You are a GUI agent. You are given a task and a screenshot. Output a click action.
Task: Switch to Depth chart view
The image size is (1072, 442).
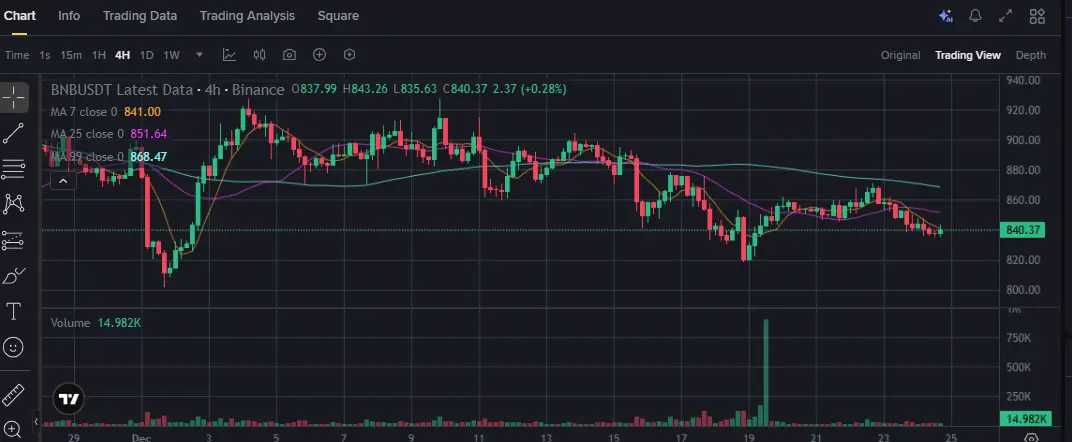pos(1031,55)
